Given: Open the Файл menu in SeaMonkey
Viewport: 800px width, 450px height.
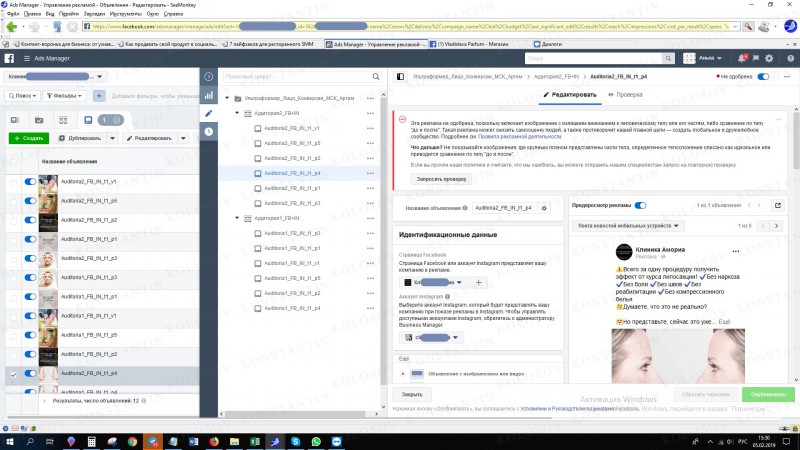Looking at the screenshot, I should [13, 14].
